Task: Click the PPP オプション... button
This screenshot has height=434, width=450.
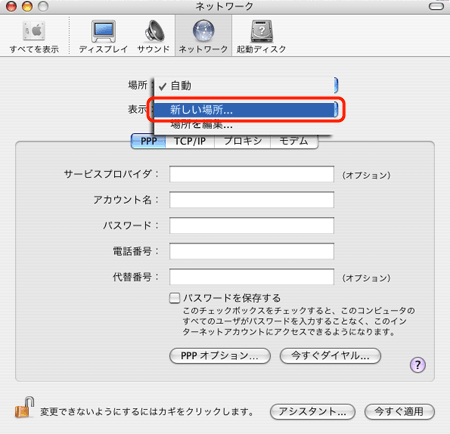Action: click(220, 356)
